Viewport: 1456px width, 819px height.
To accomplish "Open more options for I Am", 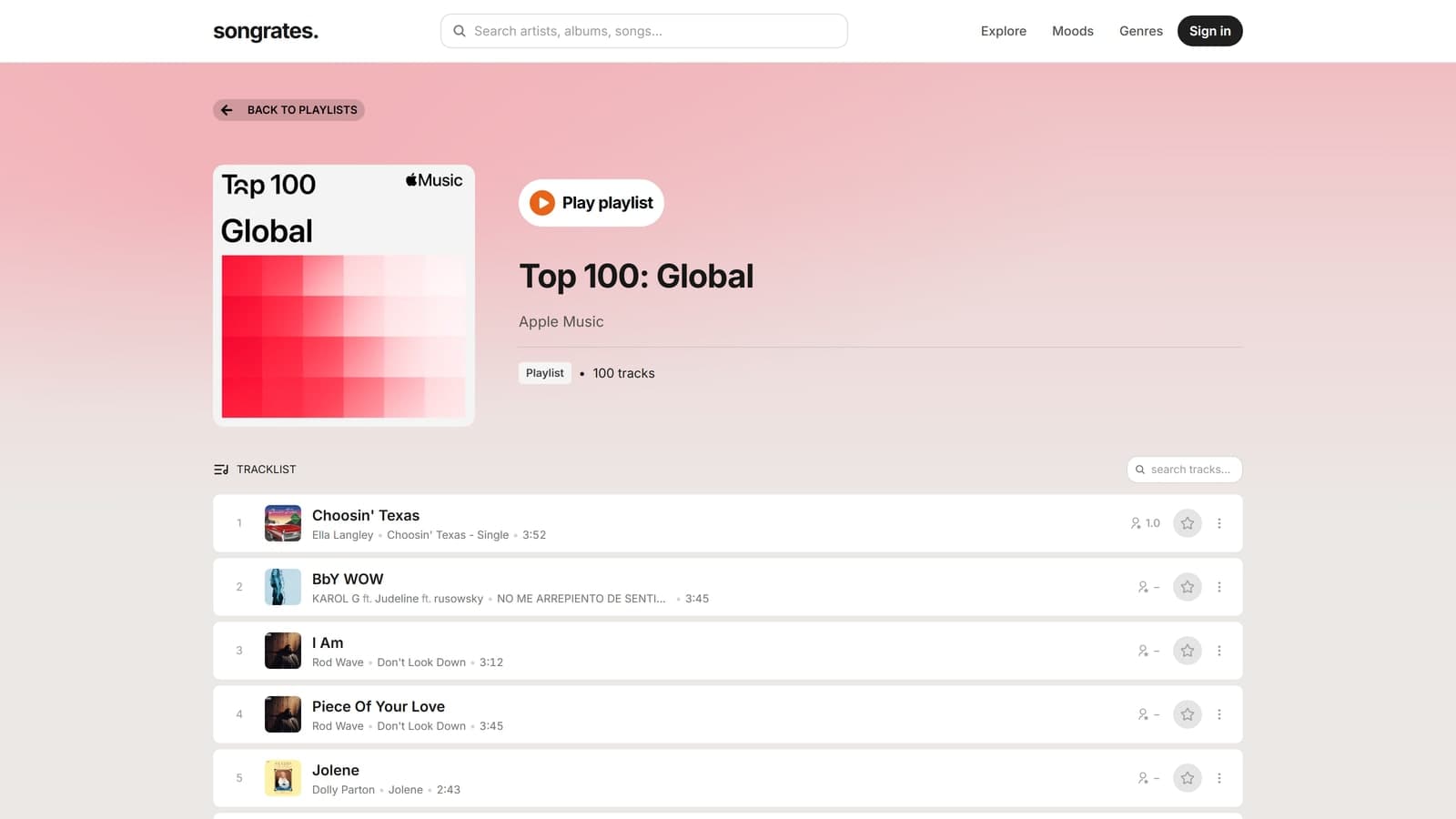I will pos(1219,651).
